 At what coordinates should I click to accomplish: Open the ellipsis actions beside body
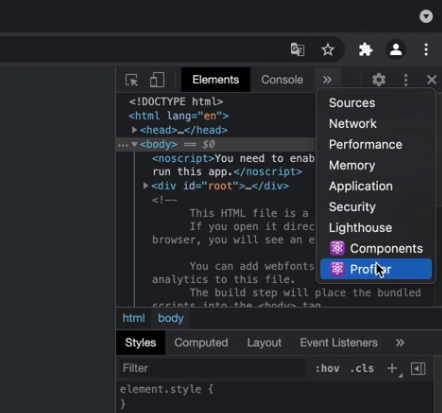(x=123, y=145)
